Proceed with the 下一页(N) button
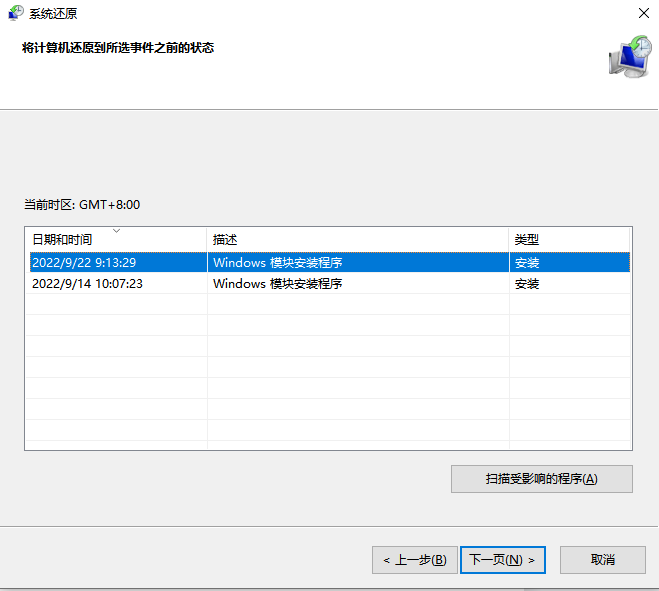Viewport: 659px width, 591px height. (x=503, y=560)
